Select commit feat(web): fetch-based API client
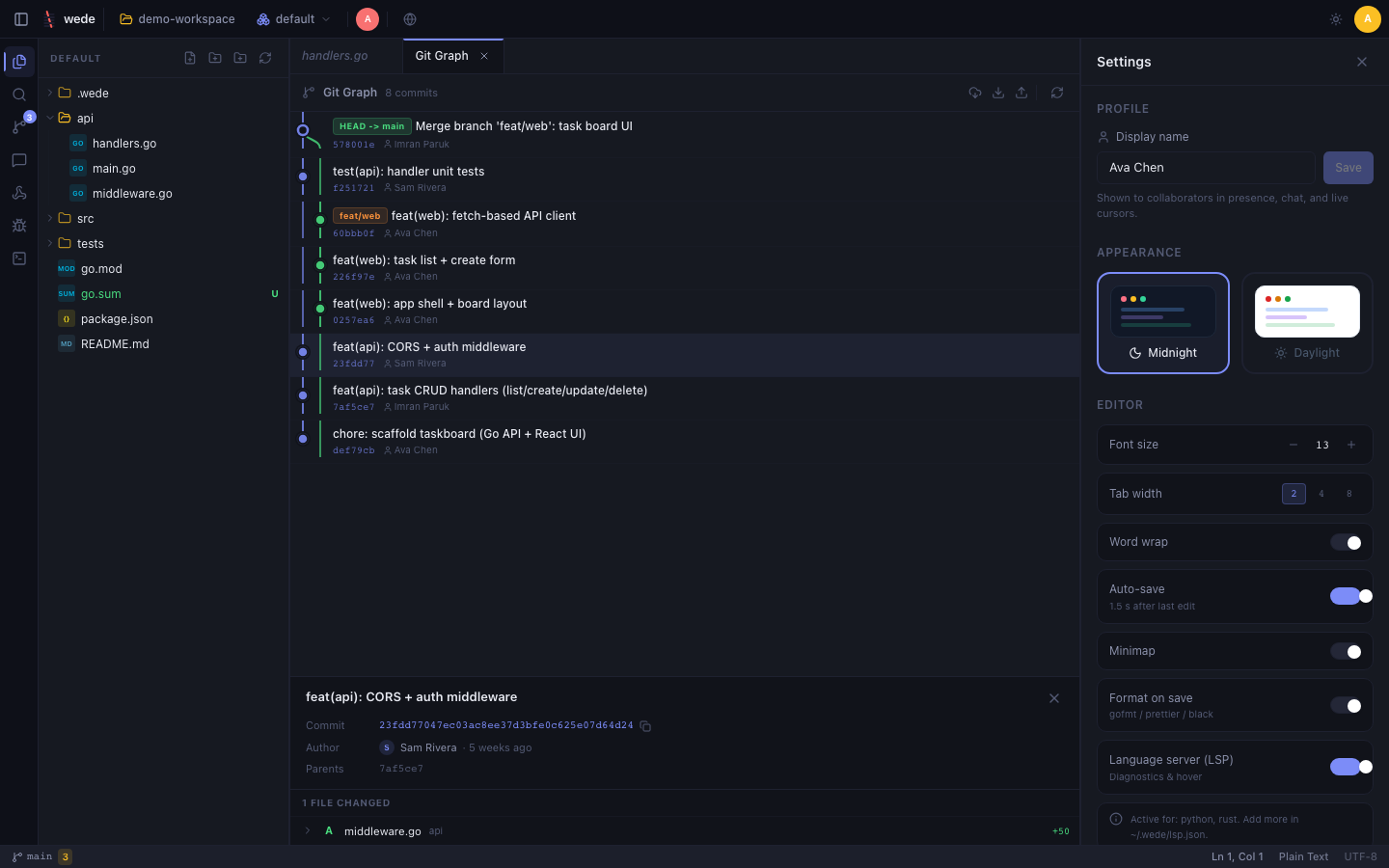This screenshot has width=1389, height=868. [x=685, y=223]
